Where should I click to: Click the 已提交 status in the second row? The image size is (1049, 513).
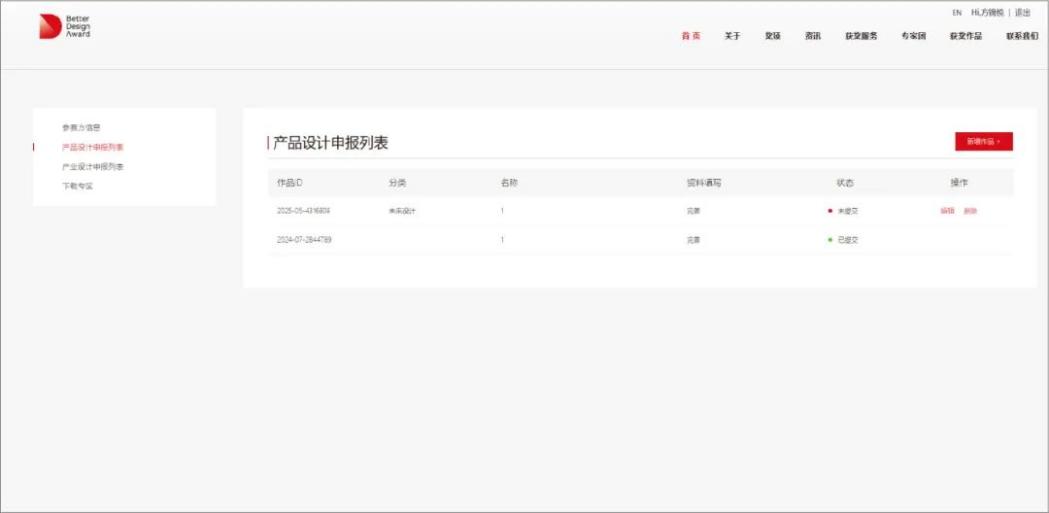tap(843, 239)
